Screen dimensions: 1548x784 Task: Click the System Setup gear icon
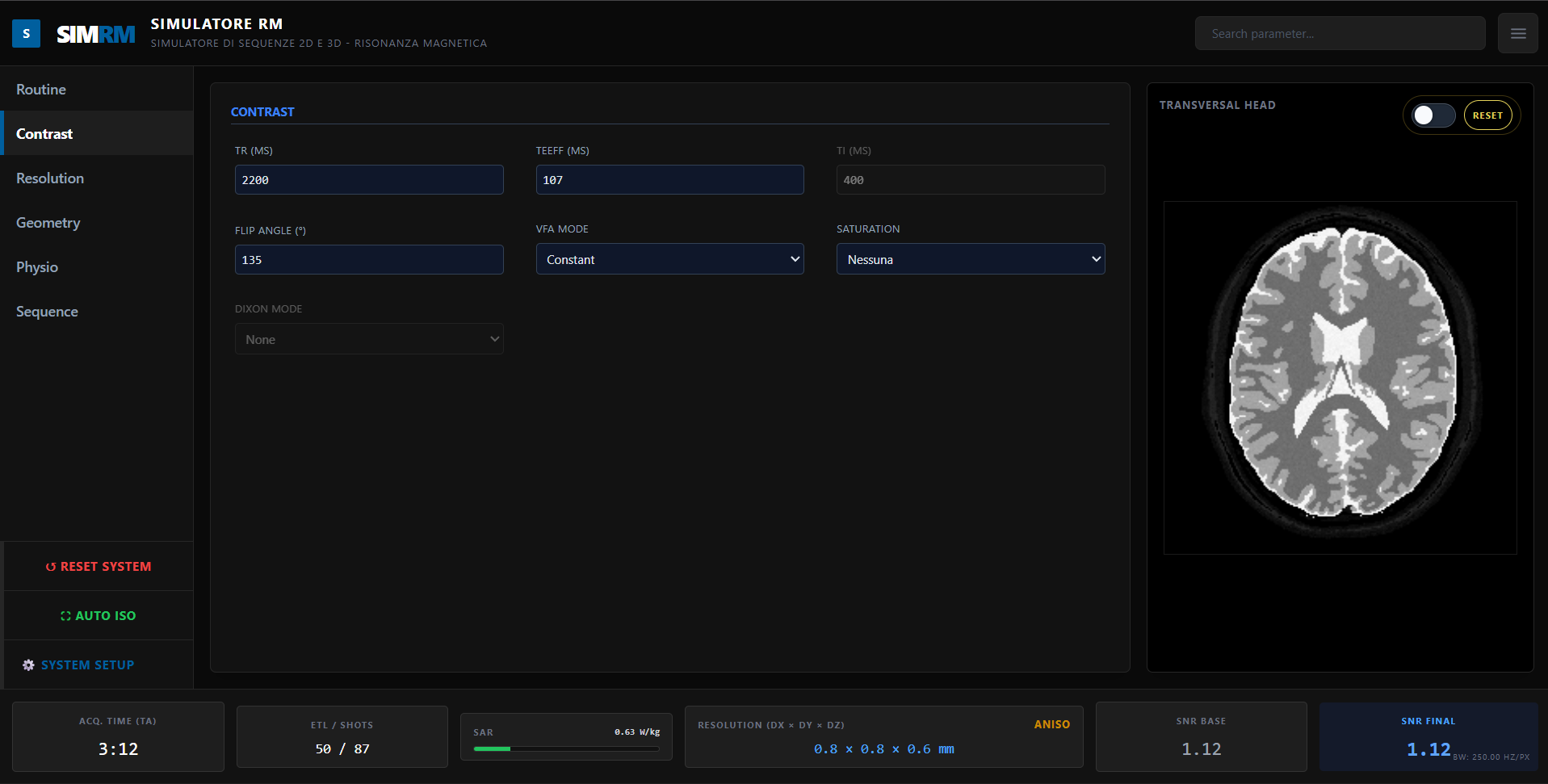28,665
